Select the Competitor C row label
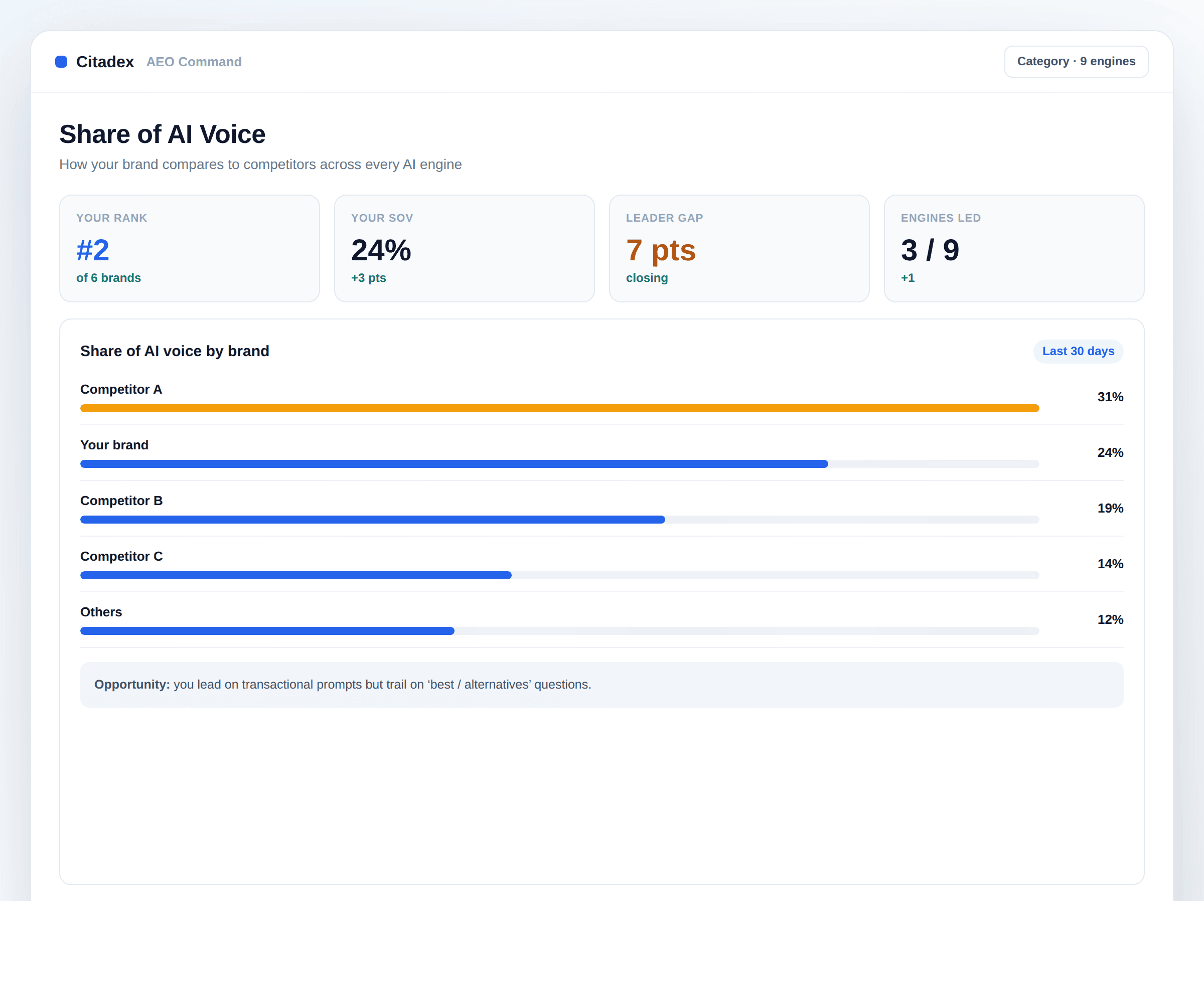1204x988 pixels. [x=121, y=557]
